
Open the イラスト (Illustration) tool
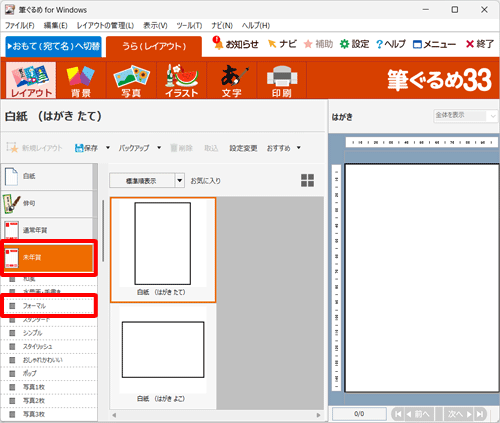pos(182,80)
